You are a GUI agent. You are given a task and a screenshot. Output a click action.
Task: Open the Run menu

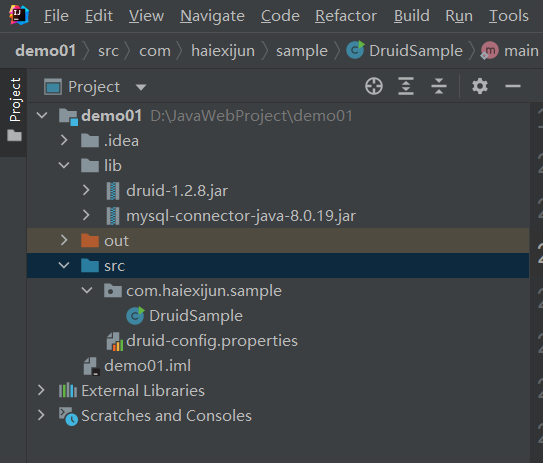(x=459, y=16)
